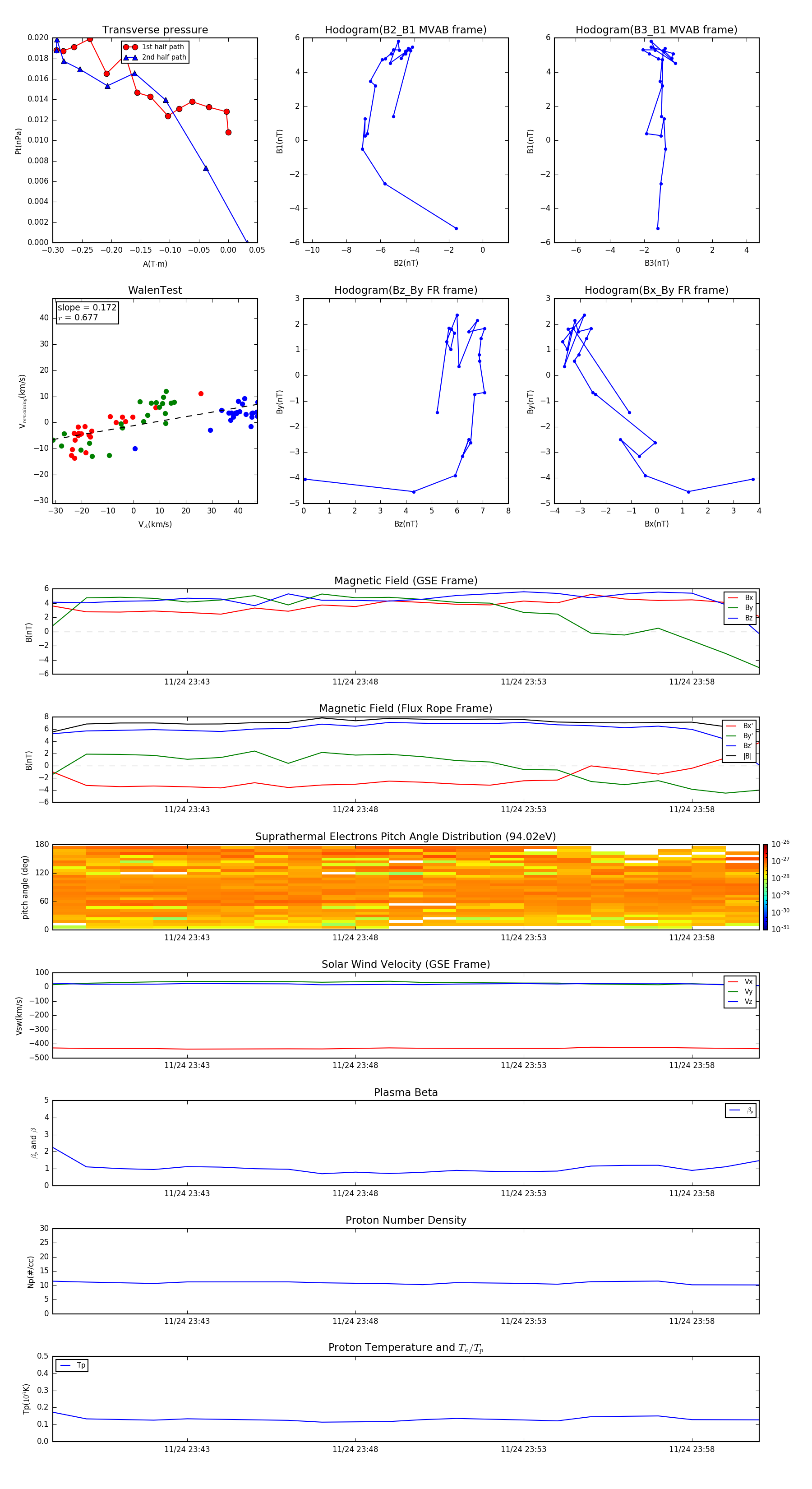Click the 'Hodogram(Bz_By FR frame)' title
The image size is (812, 1489).
click(x=406, y=290)
